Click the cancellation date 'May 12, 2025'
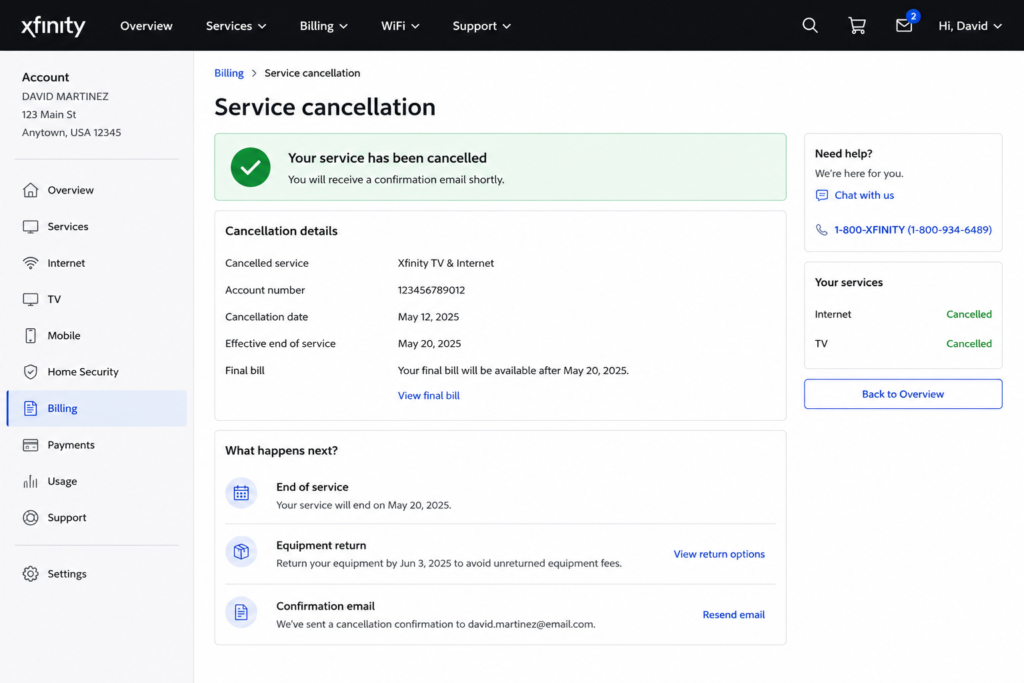This screenshot has height=683, width=1024. (x=428, y=317)
